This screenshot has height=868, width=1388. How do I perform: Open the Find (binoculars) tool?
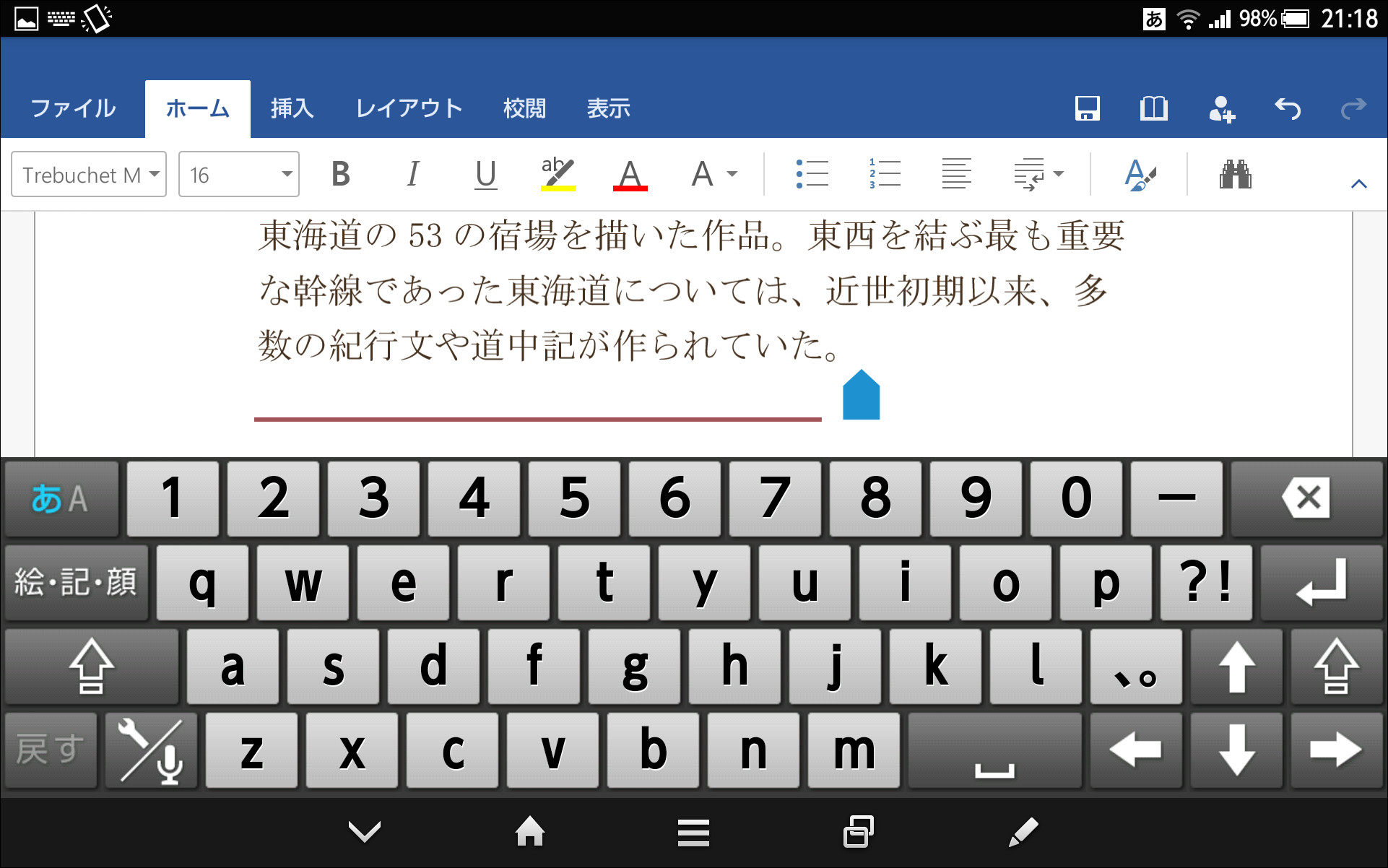pyautogui.click(x=1236, y=173)
